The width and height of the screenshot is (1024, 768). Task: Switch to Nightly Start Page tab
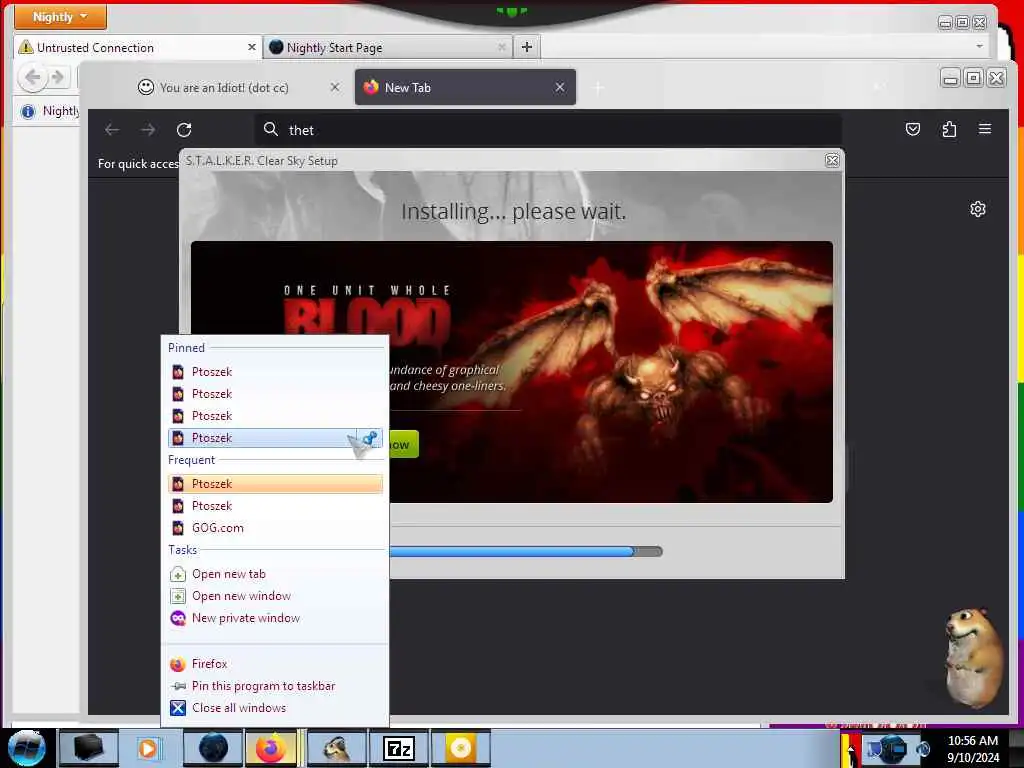tap(388, 48)
